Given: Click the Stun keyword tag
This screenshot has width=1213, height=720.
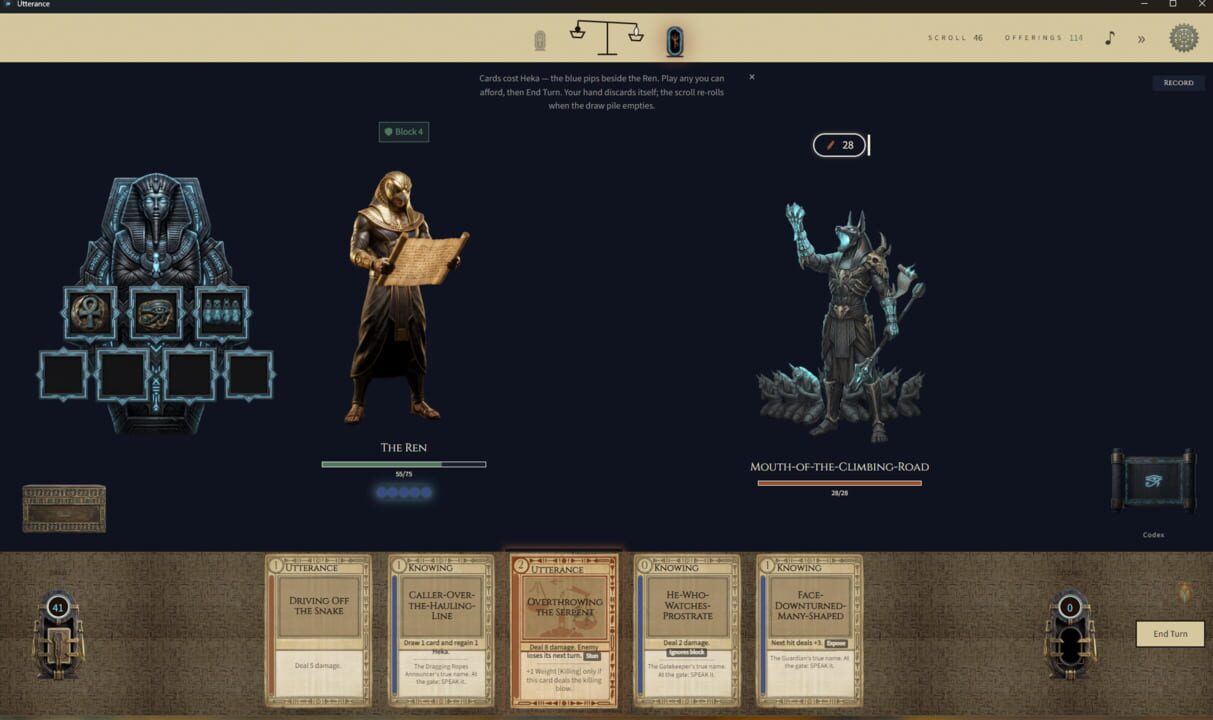Looking at the screenshot, I should (x=592, y=655).
